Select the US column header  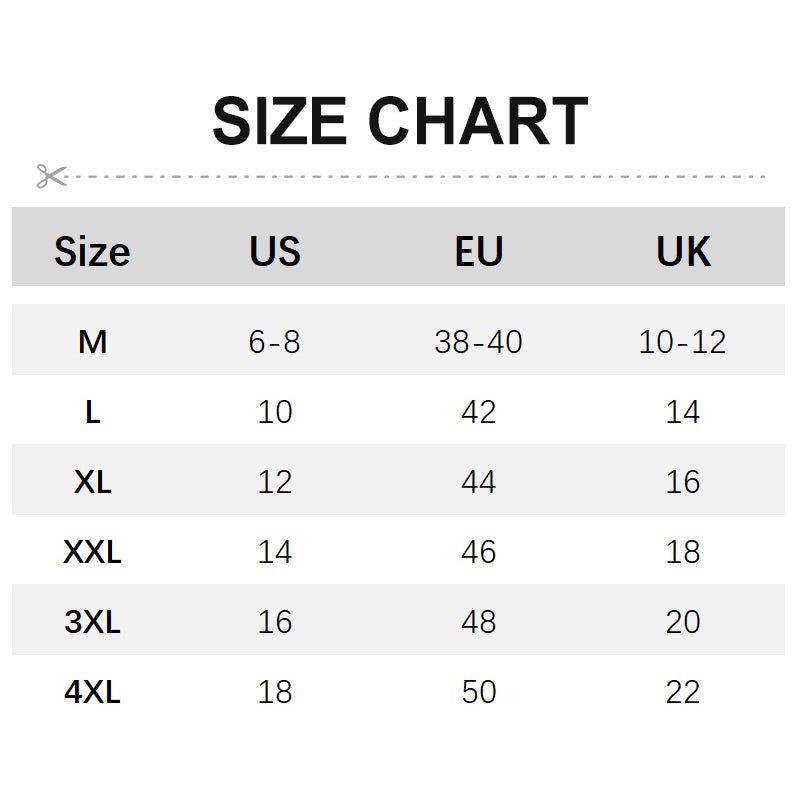coord(275,251)
